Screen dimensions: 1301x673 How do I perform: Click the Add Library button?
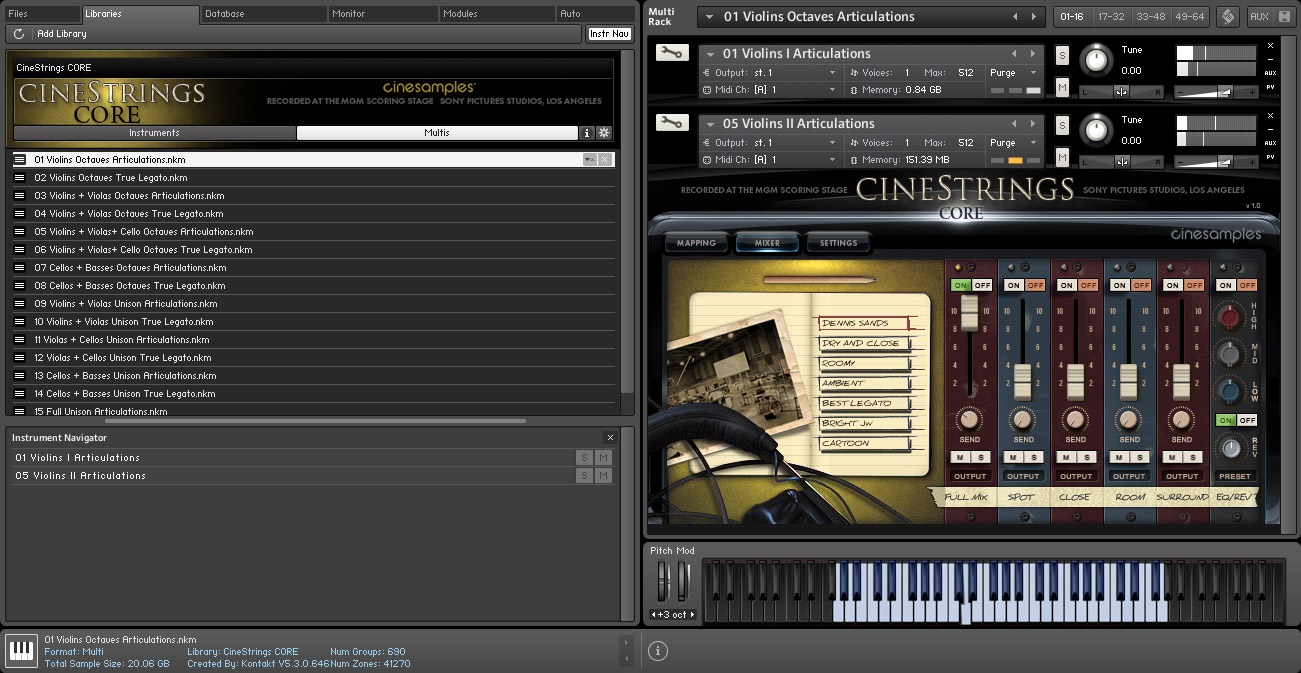(62, 34)
